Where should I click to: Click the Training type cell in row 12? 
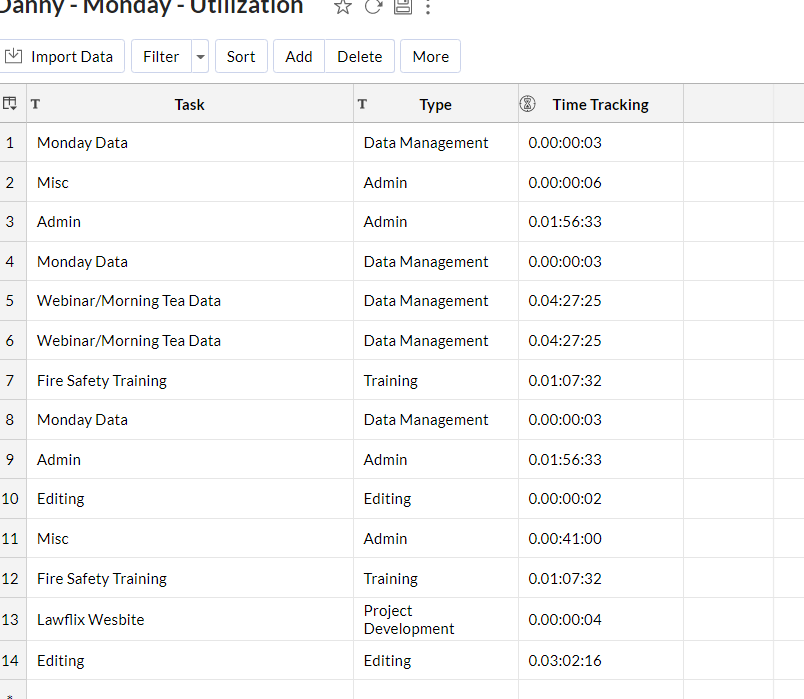pyautogui.click(x=436, y=578)
